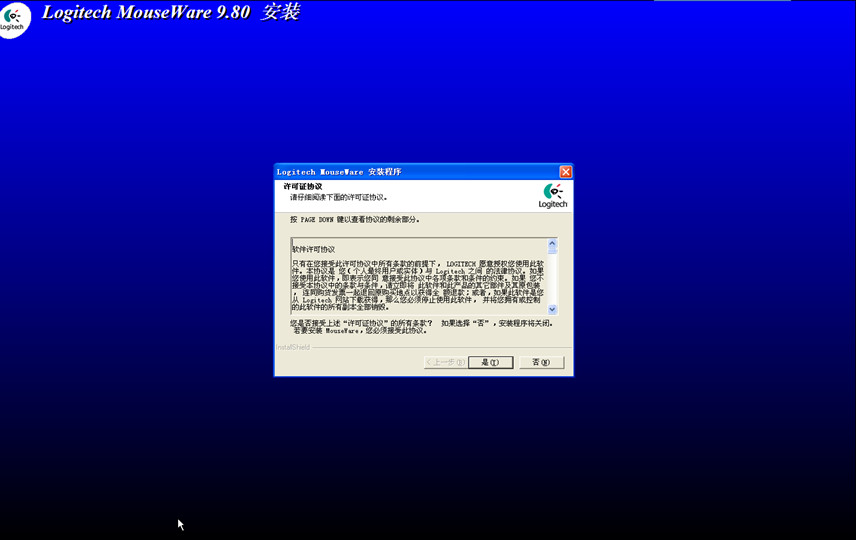Click the InstallShield label text
Image resolution: width=856 pixels, height=540 pixels.
pyautogui.click(x=293, y=347)
